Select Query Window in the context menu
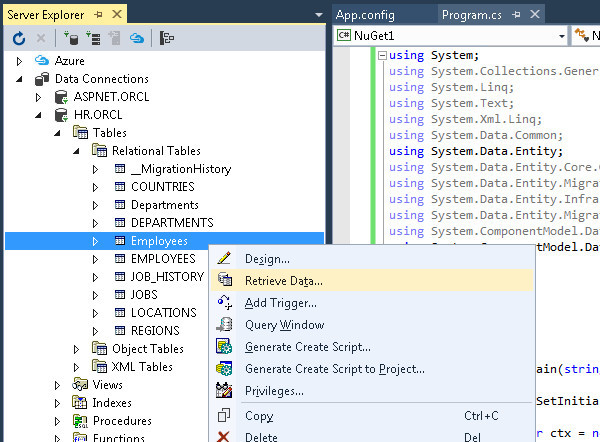Viewport: 600px width, 442px height. coord(284,325)
